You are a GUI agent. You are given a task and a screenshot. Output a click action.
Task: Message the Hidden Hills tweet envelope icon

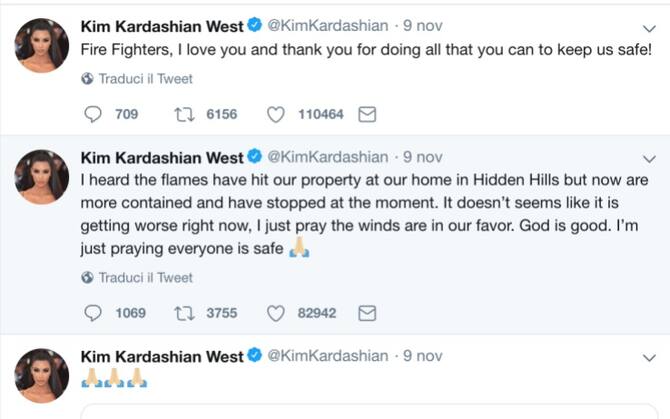(366, 313)
